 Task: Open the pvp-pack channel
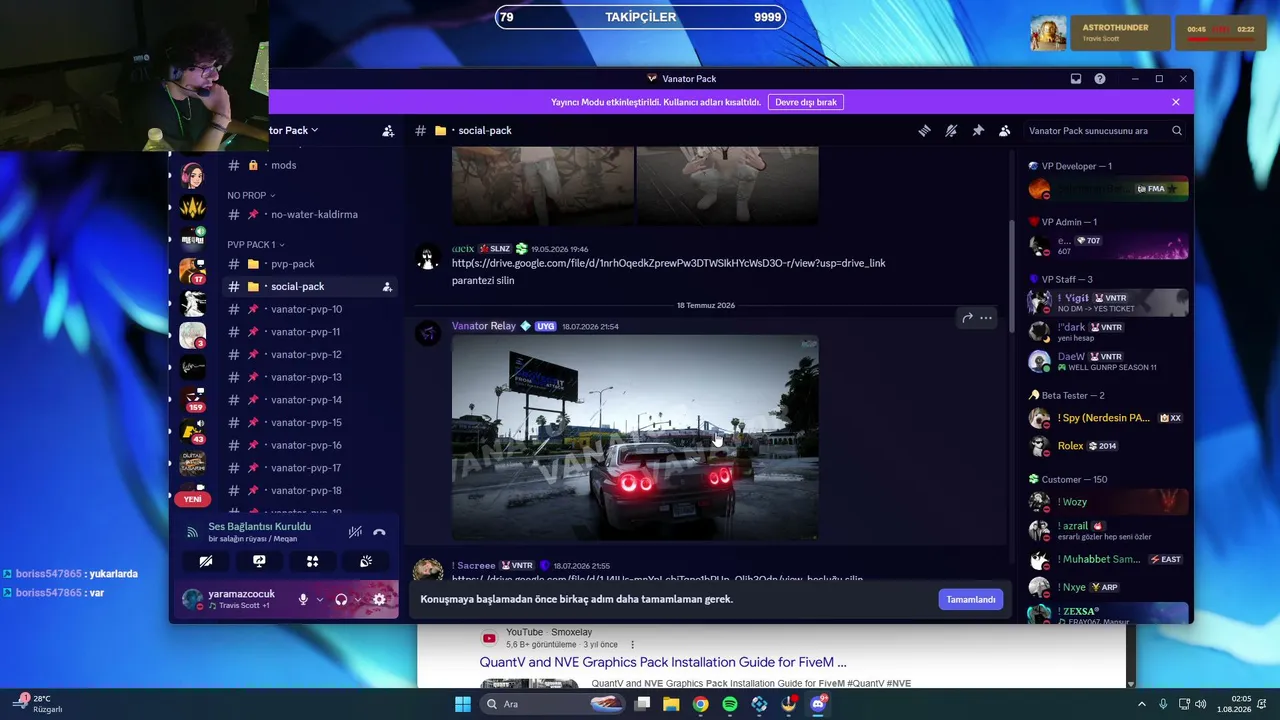click(310, 264)
